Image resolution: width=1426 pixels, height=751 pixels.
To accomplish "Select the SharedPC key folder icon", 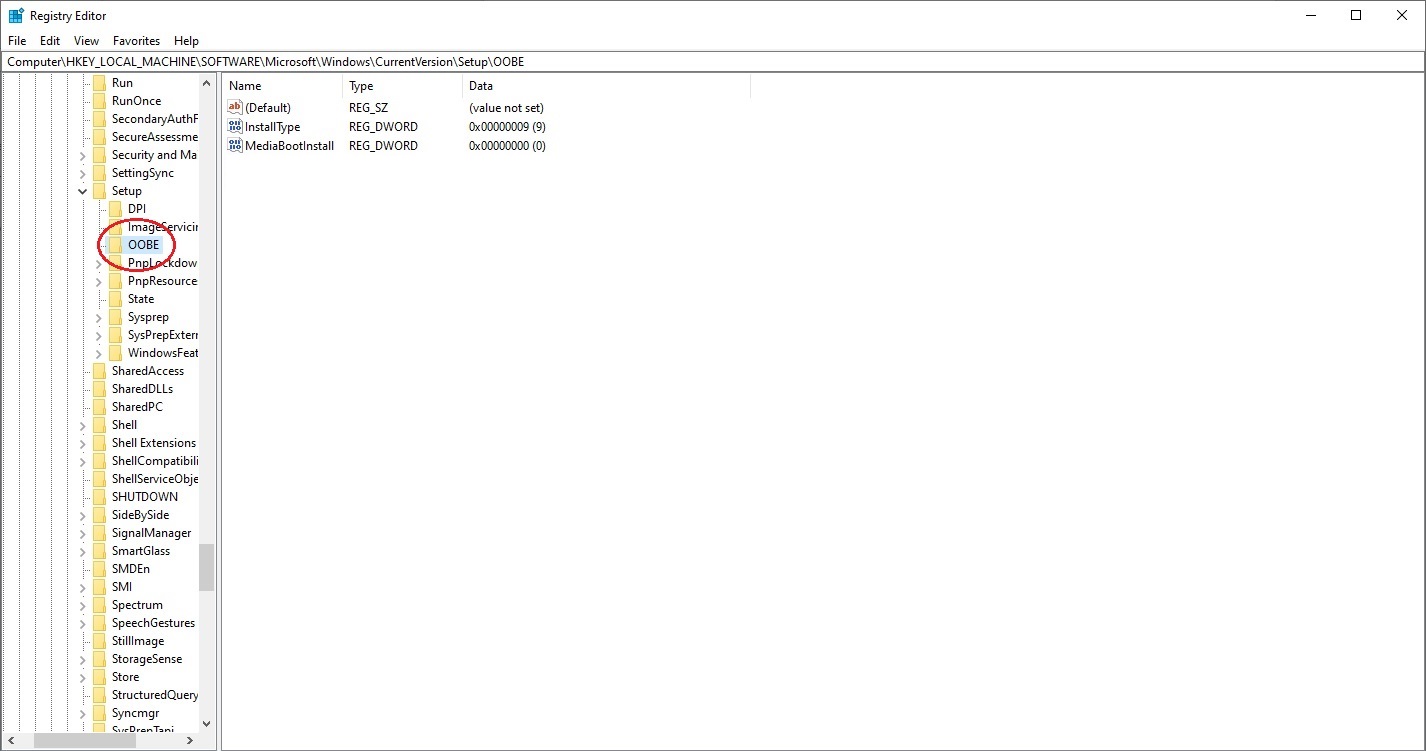I will tap(99, 407).
